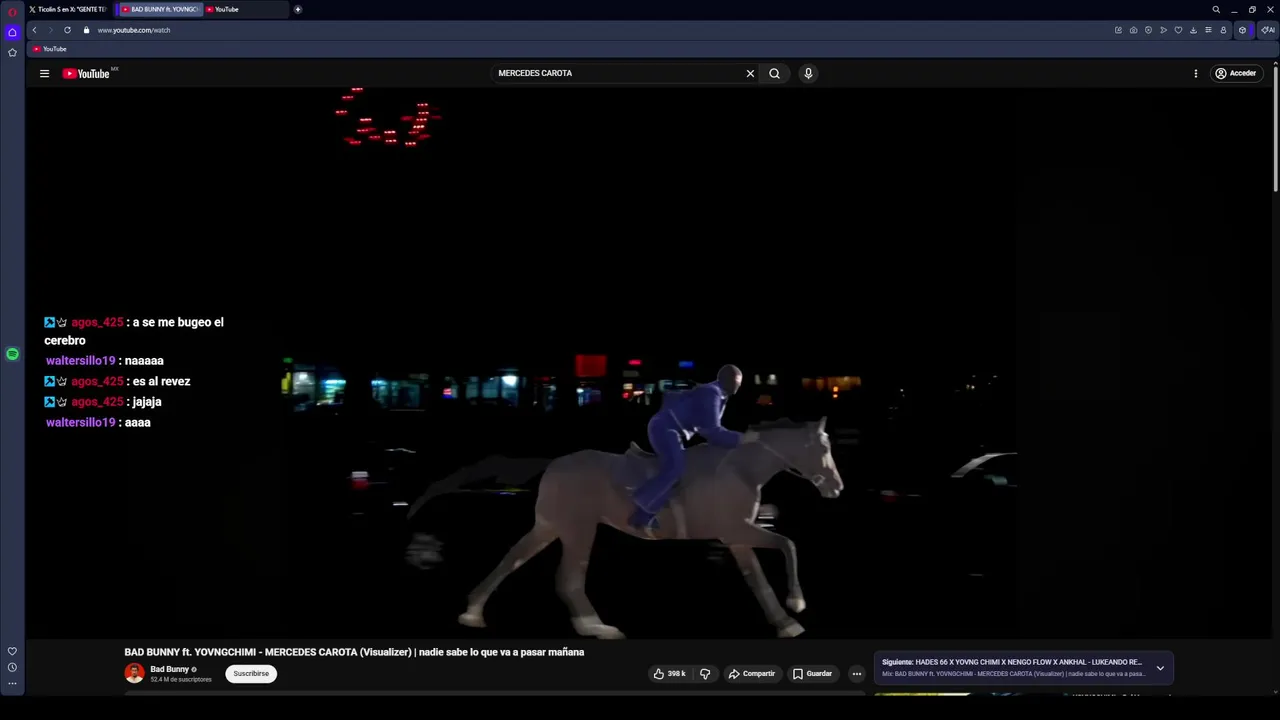Image resolution: width=1280 pixels, height=720 pixels.
Task: Reload the YouTube page
Action: (67, 30)
